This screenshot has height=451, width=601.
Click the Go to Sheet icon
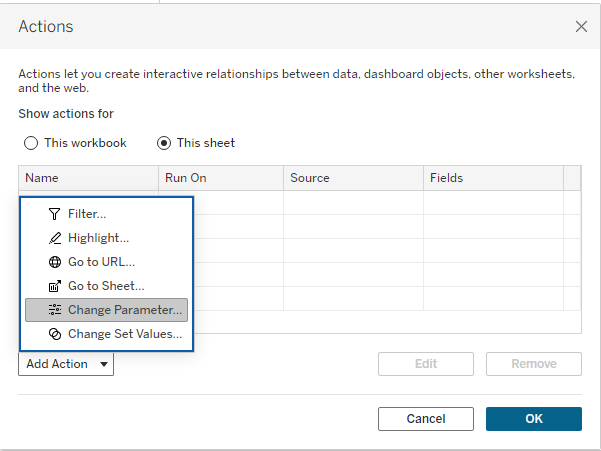pyautogui.click(x=55, y=286)
